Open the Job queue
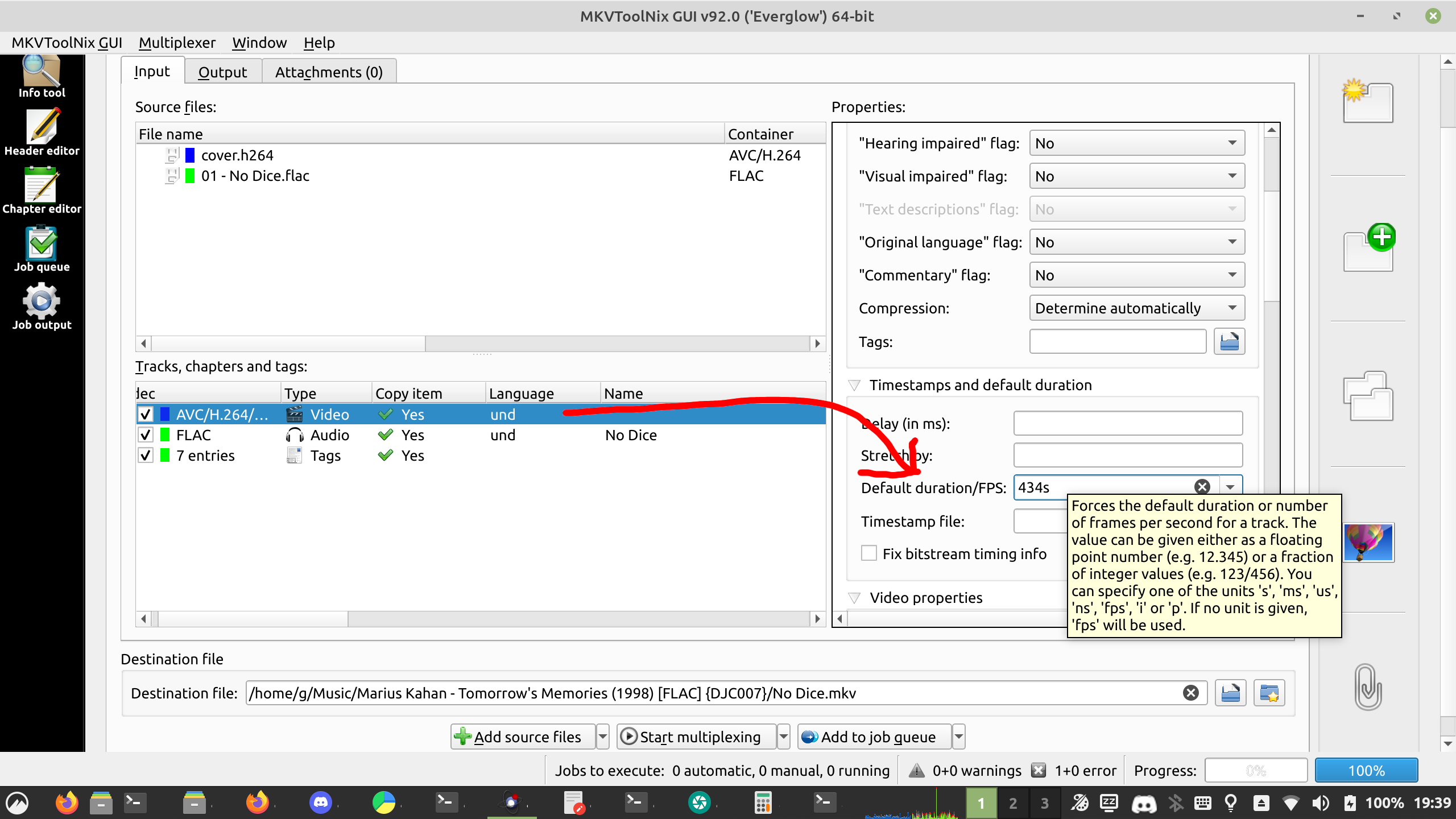 click(42, 249)
